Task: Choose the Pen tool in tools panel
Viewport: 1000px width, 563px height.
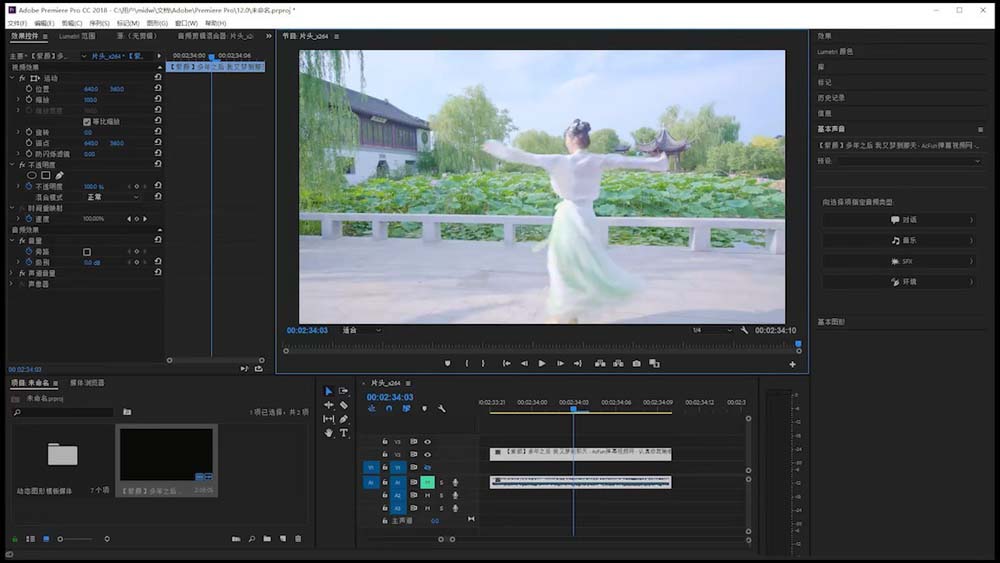Action: point(344,419)
